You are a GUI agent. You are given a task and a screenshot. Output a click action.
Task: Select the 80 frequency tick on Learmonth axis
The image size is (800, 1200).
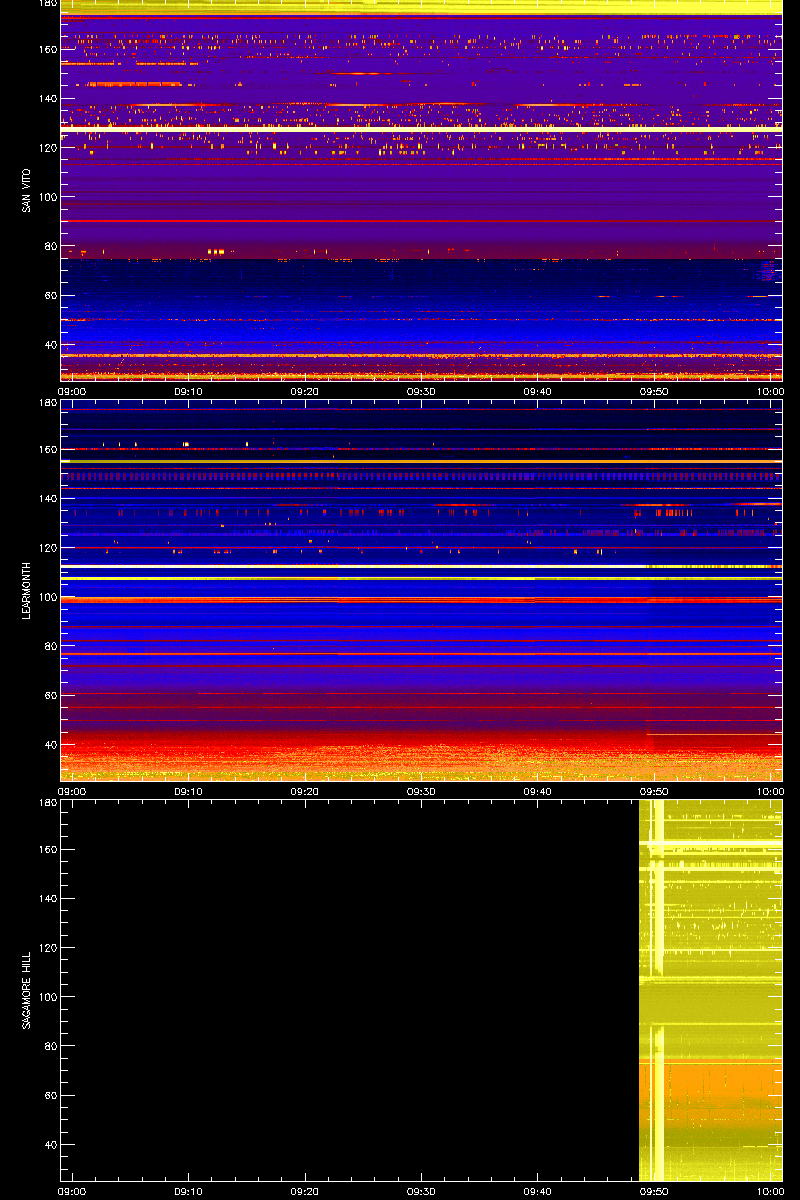pyautogui.click(x=50, y=646)
